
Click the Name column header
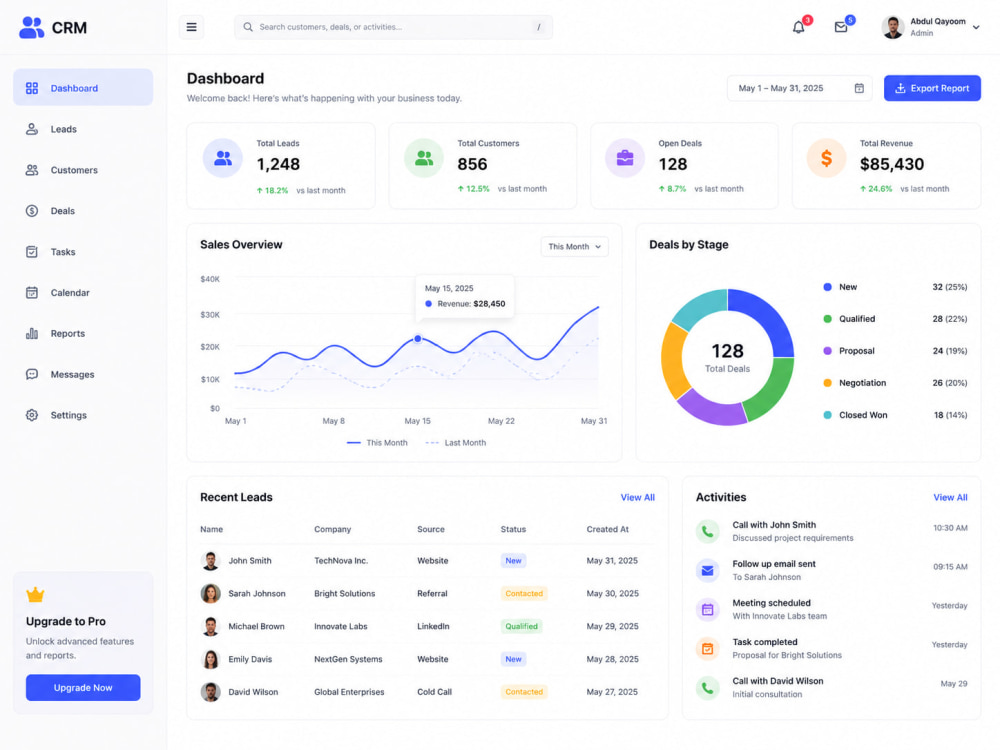[212, 529]
